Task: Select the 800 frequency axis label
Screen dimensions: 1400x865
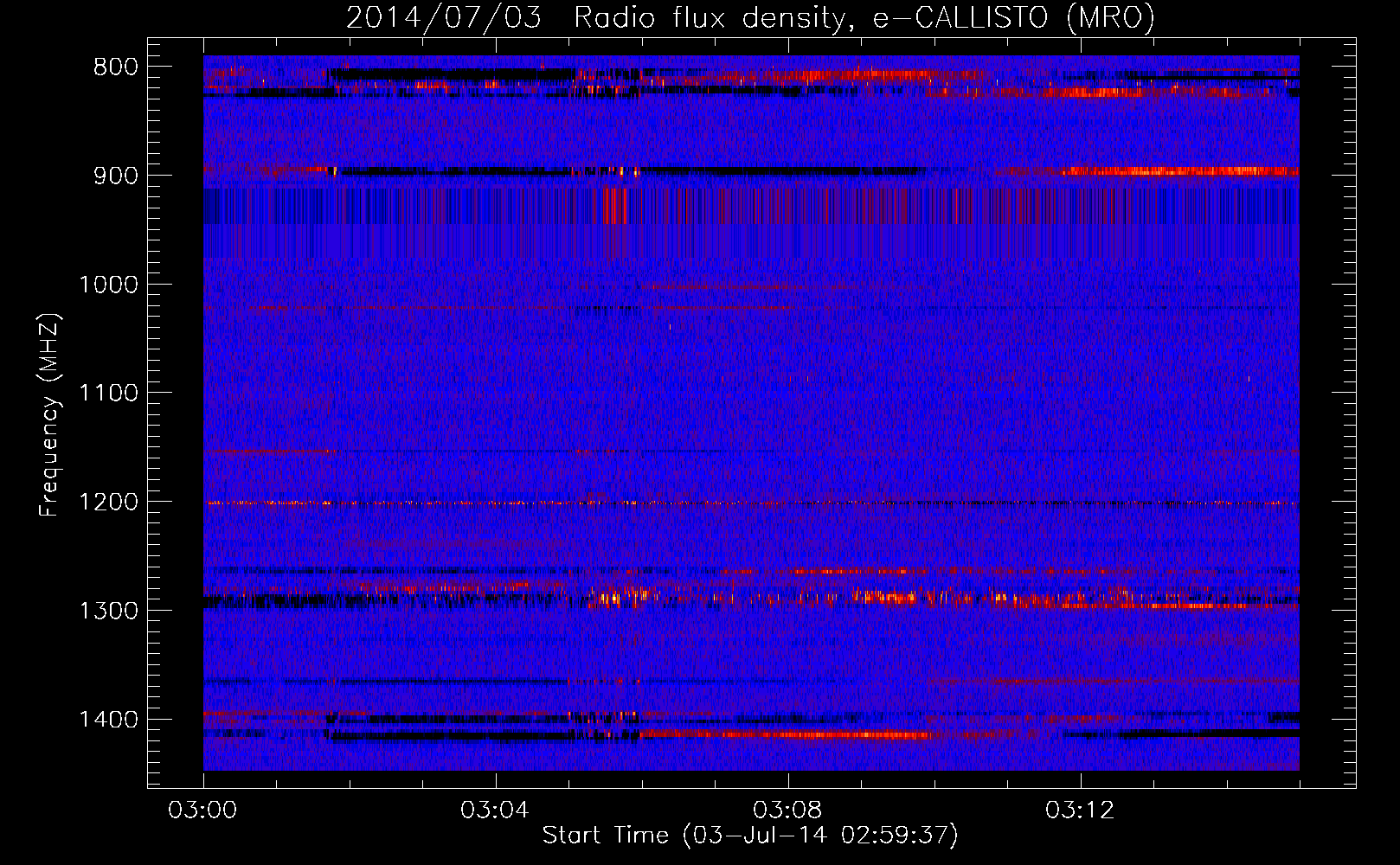Action: coord(115,67)
